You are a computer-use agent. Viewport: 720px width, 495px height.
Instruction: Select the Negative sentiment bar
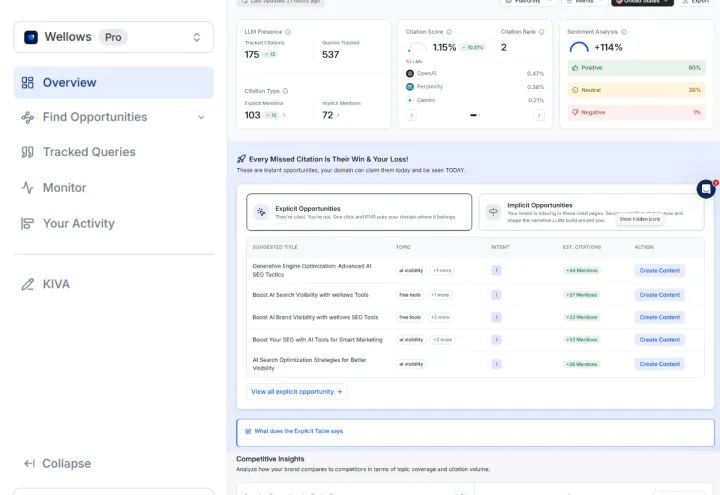(x=636, y=112)
